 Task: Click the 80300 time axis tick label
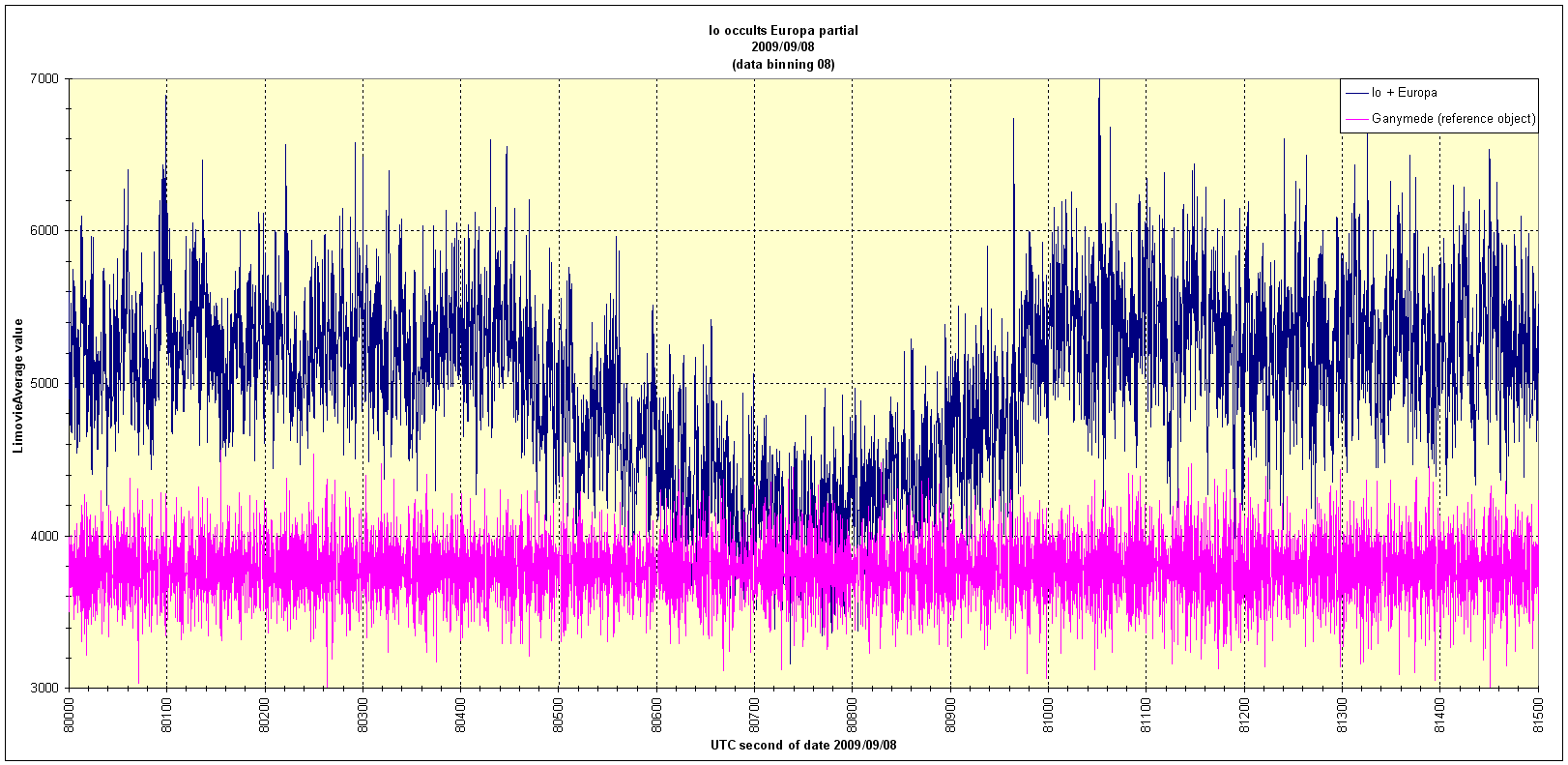point(363,714)
